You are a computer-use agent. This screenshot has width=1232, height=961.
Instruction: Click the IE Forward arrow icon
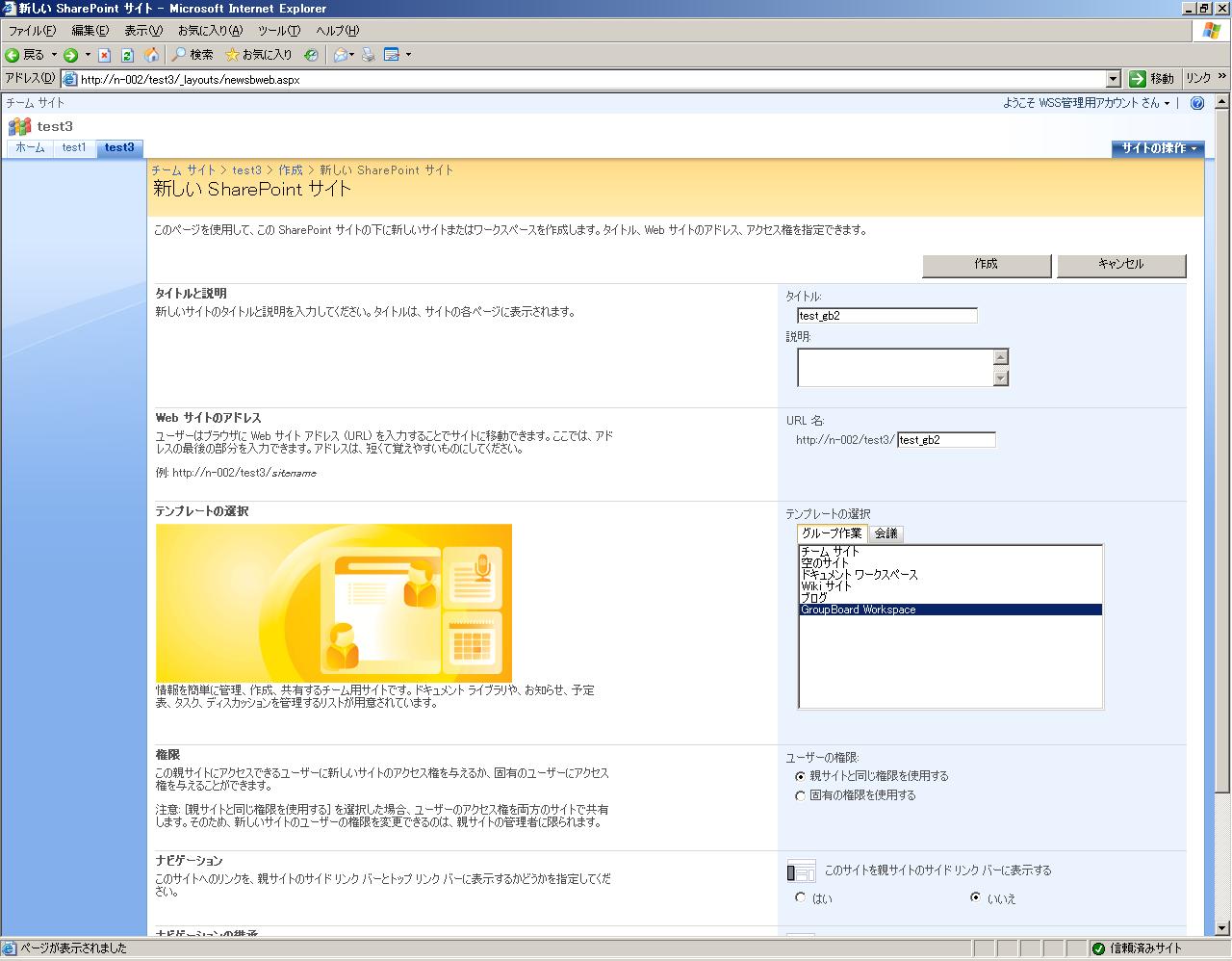coord(70,55)
